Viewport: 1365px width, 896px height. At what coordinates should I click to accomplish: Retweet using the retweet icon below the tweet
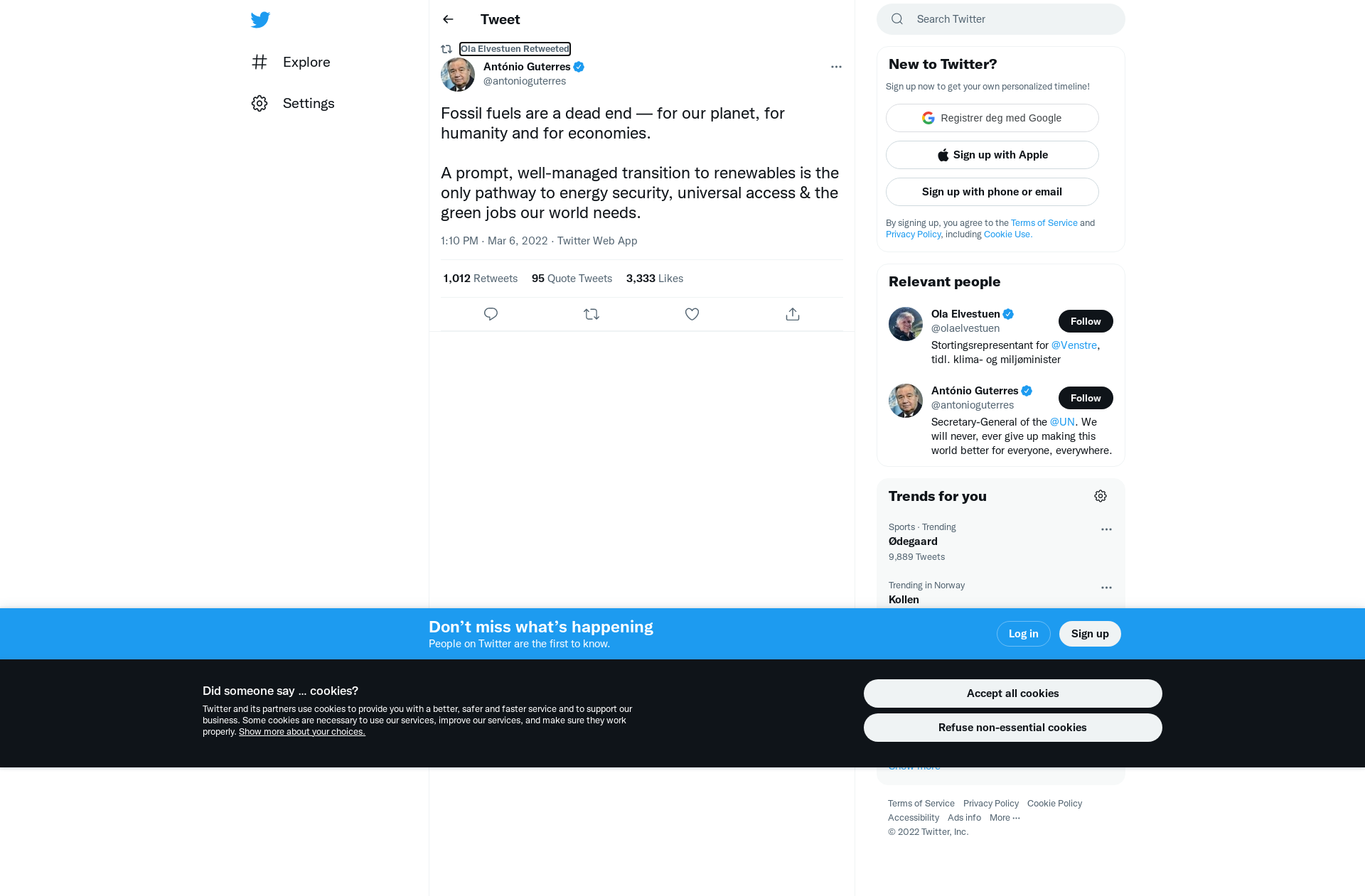tap(591, 314)
